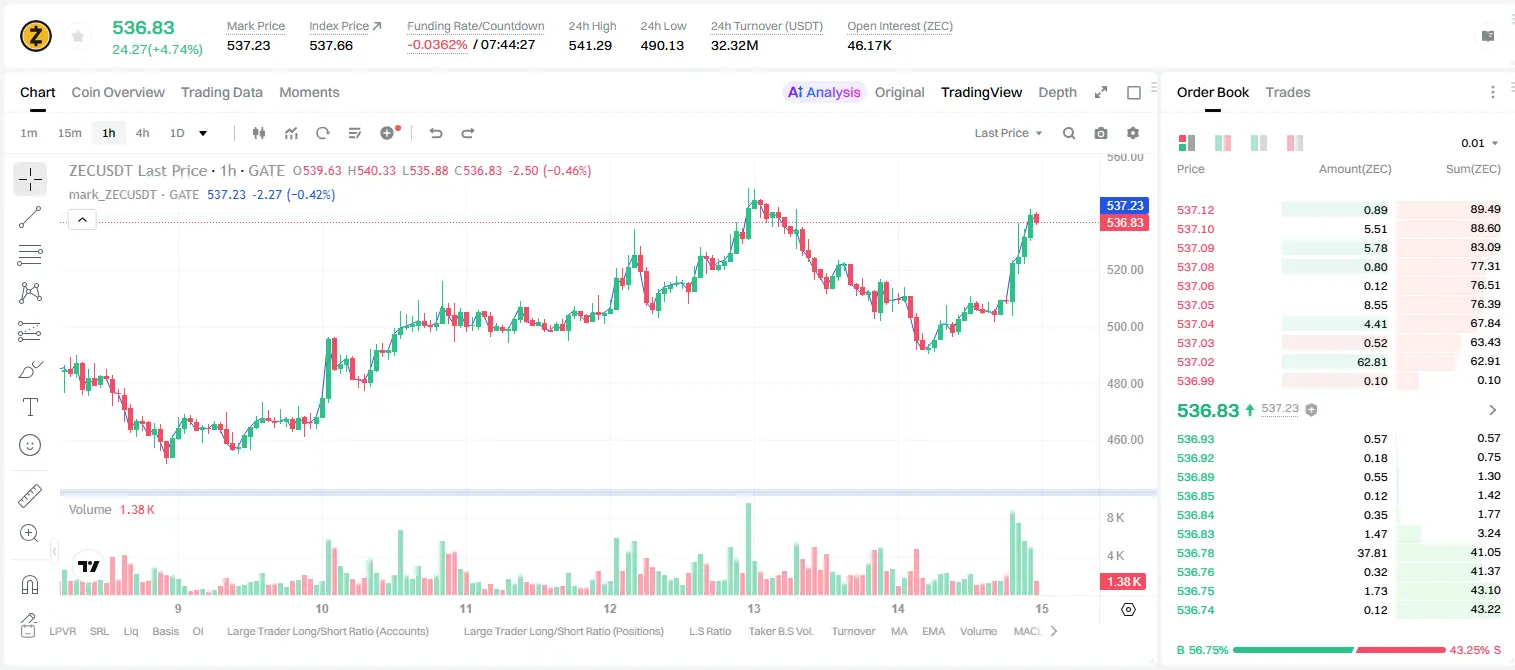Open chart settings gear icon
Screen dimensions: 1515x670
coord(1133,133)
